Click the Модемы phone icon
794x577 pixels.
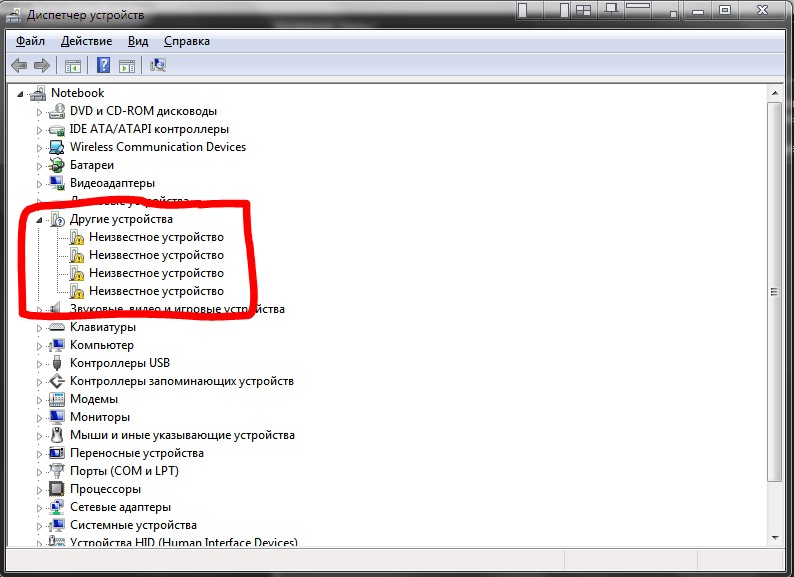pyautogui.click(x=57, y=399)
